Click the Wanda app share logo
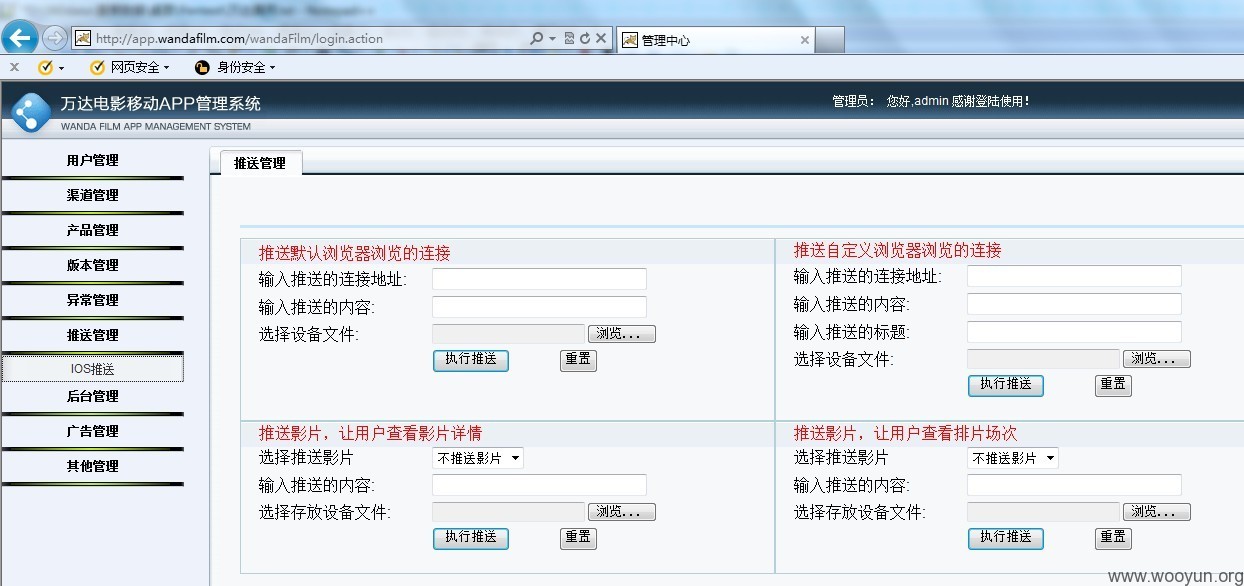This screenshot has height=586, width=1244. coord(30,111)
